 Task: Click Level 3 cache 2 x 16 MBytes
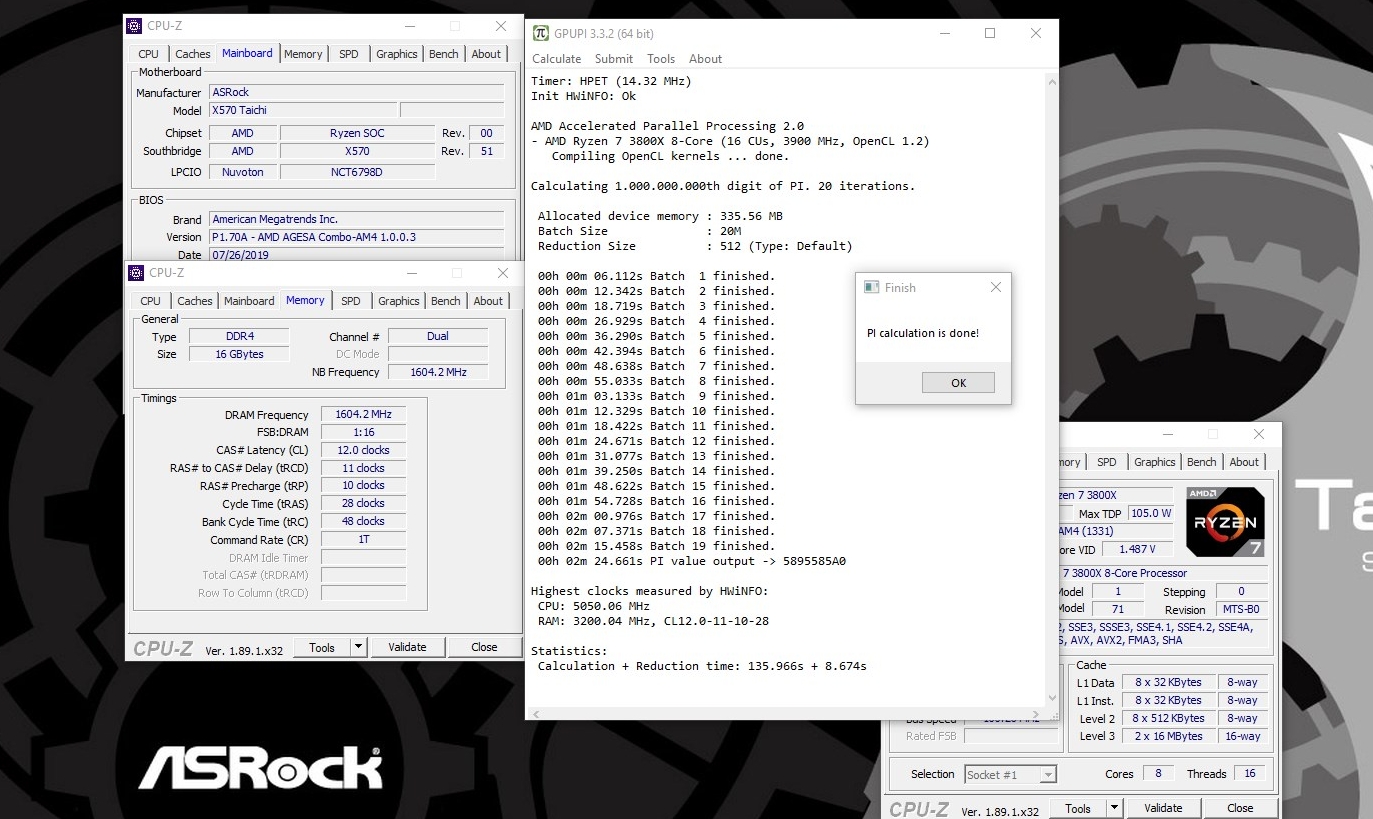[1168, 736]
